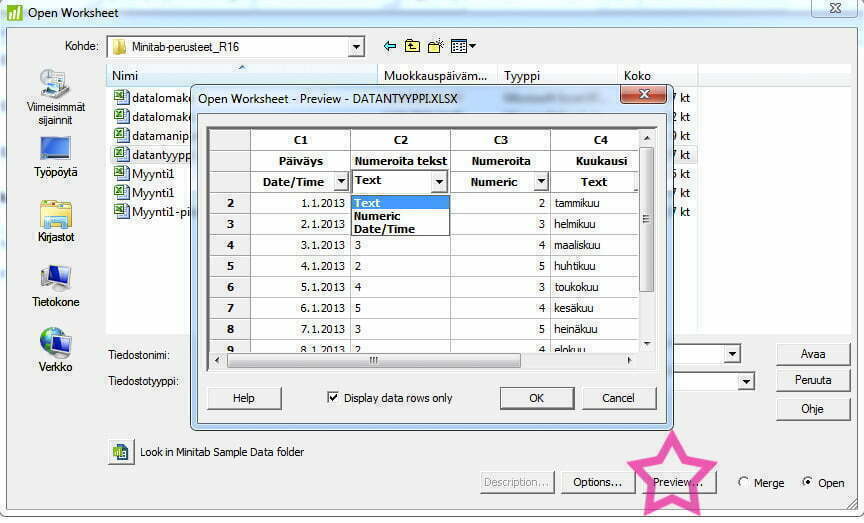
Task: Open the C3 Numeric type dropdown
Action: coord(541,181)
